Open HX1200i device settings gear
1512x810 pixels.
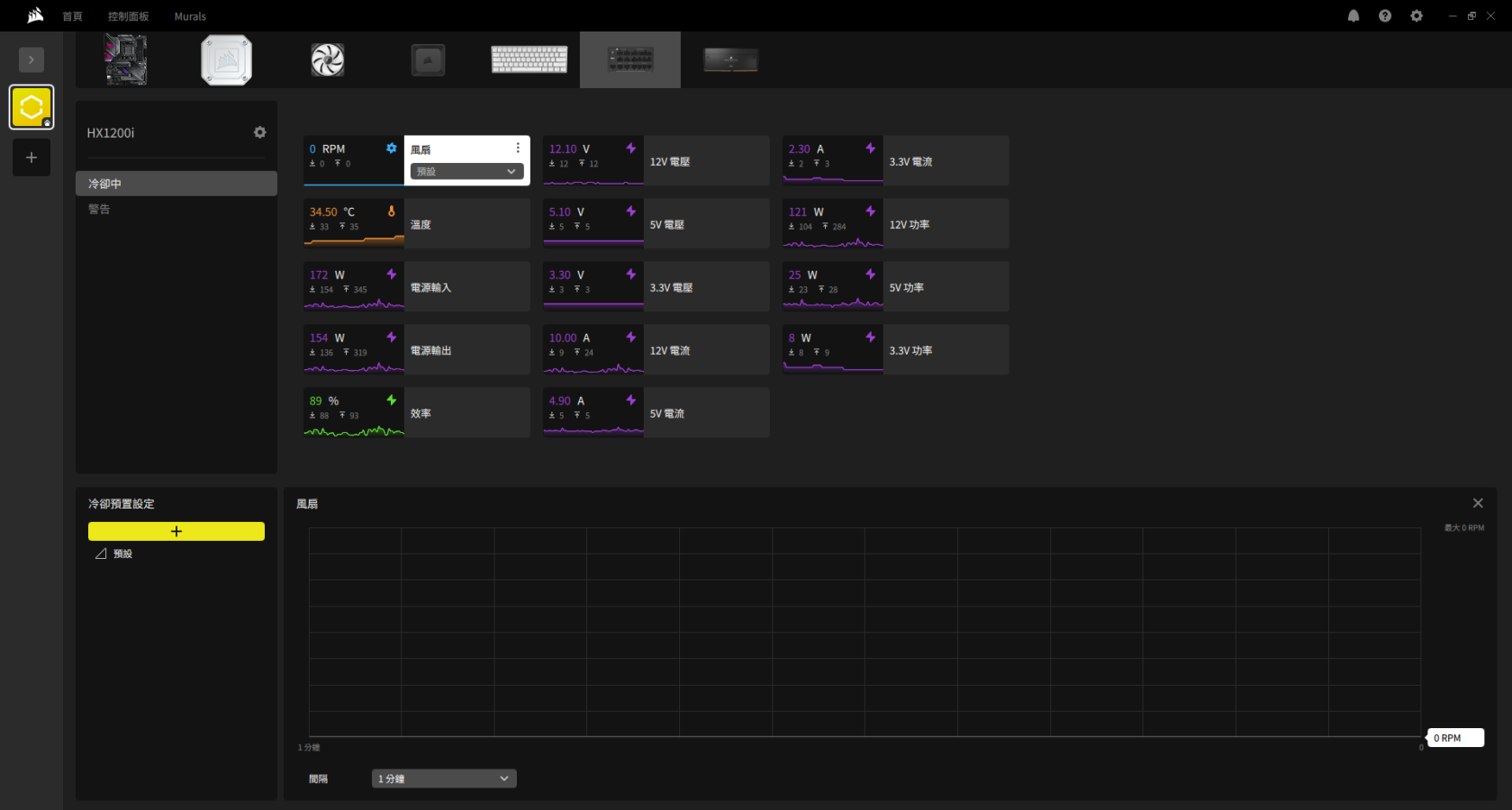(259, 132)
